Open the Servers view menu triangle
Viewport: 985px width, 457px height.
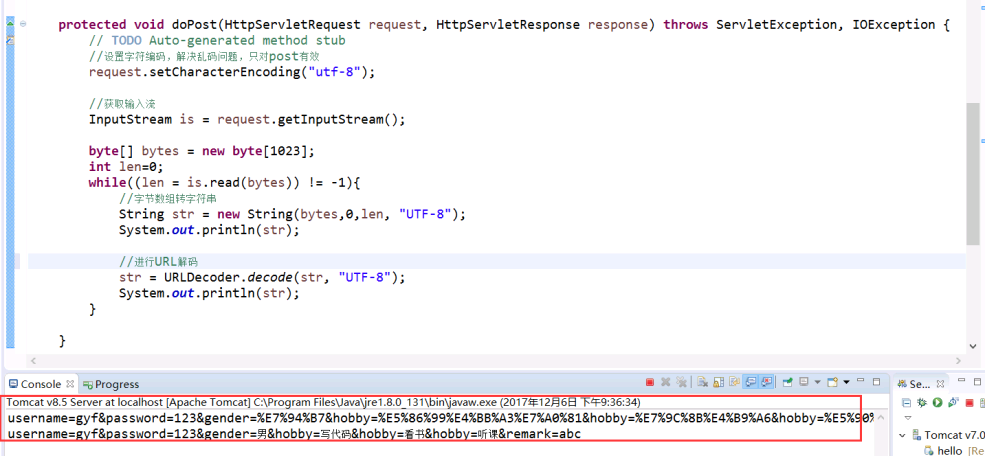[x=908, y=418]
